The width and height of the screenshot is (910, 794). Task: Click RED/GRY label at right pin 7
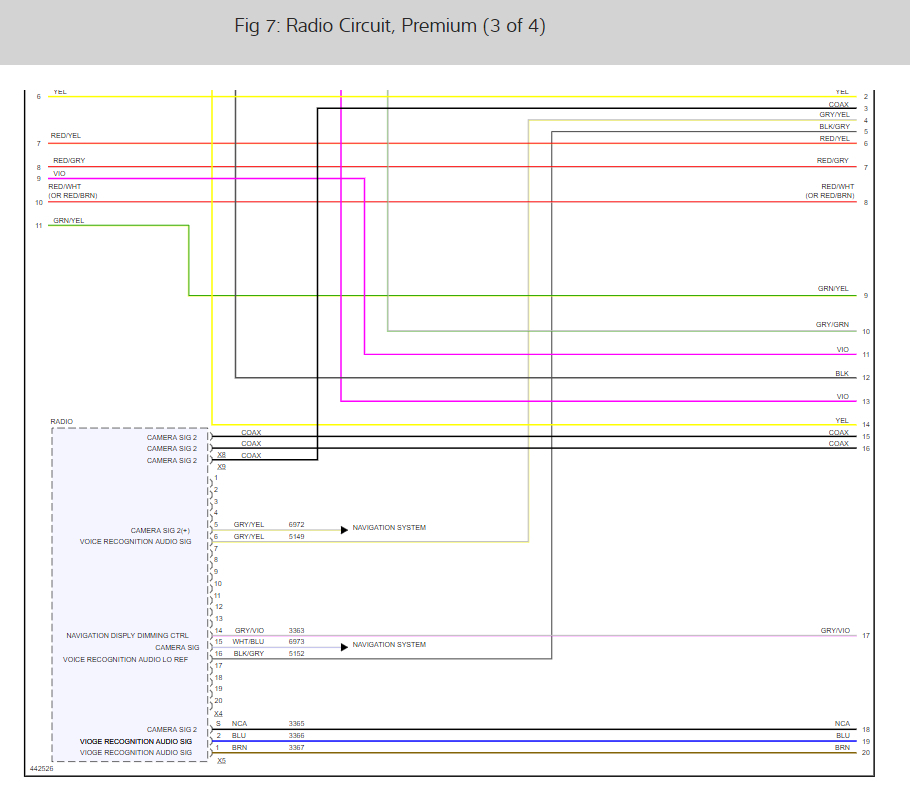tap(833, 161)
